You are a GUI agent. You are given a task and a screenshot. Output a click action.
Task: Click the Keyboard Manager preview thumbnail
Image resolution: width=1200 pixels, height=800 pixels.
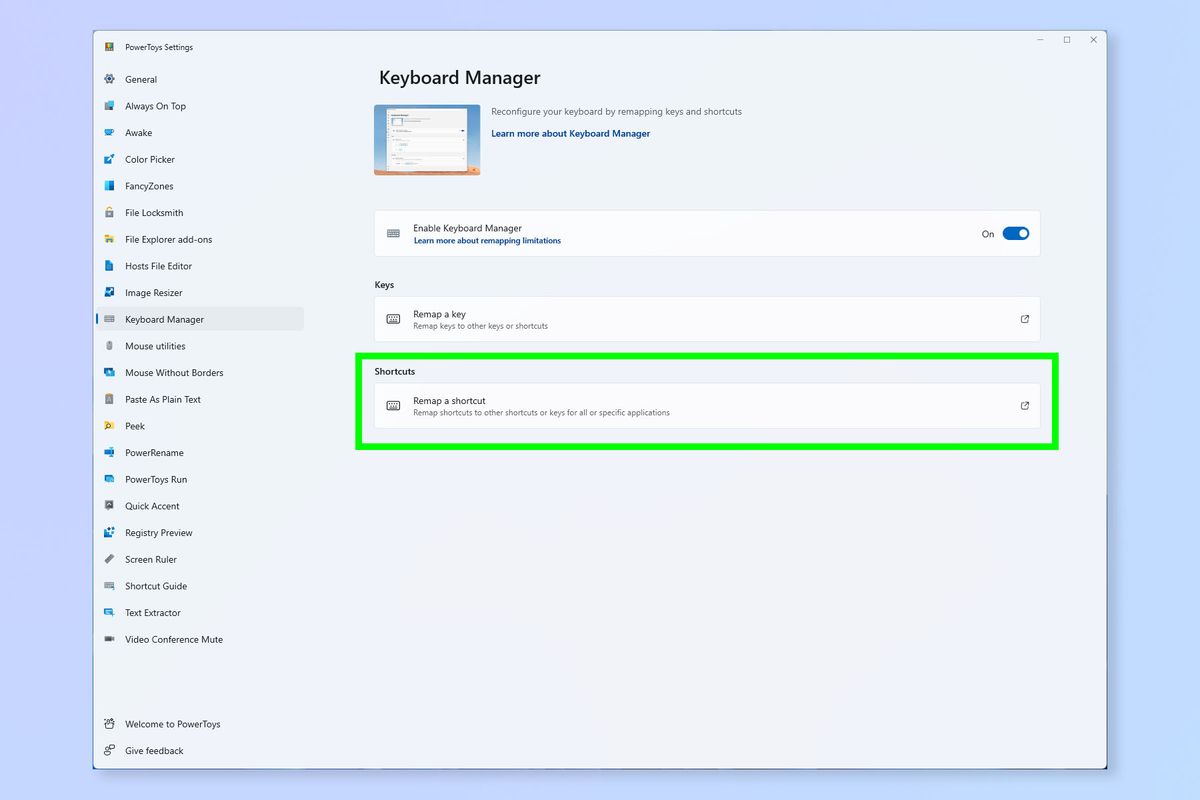click(427, 139)
